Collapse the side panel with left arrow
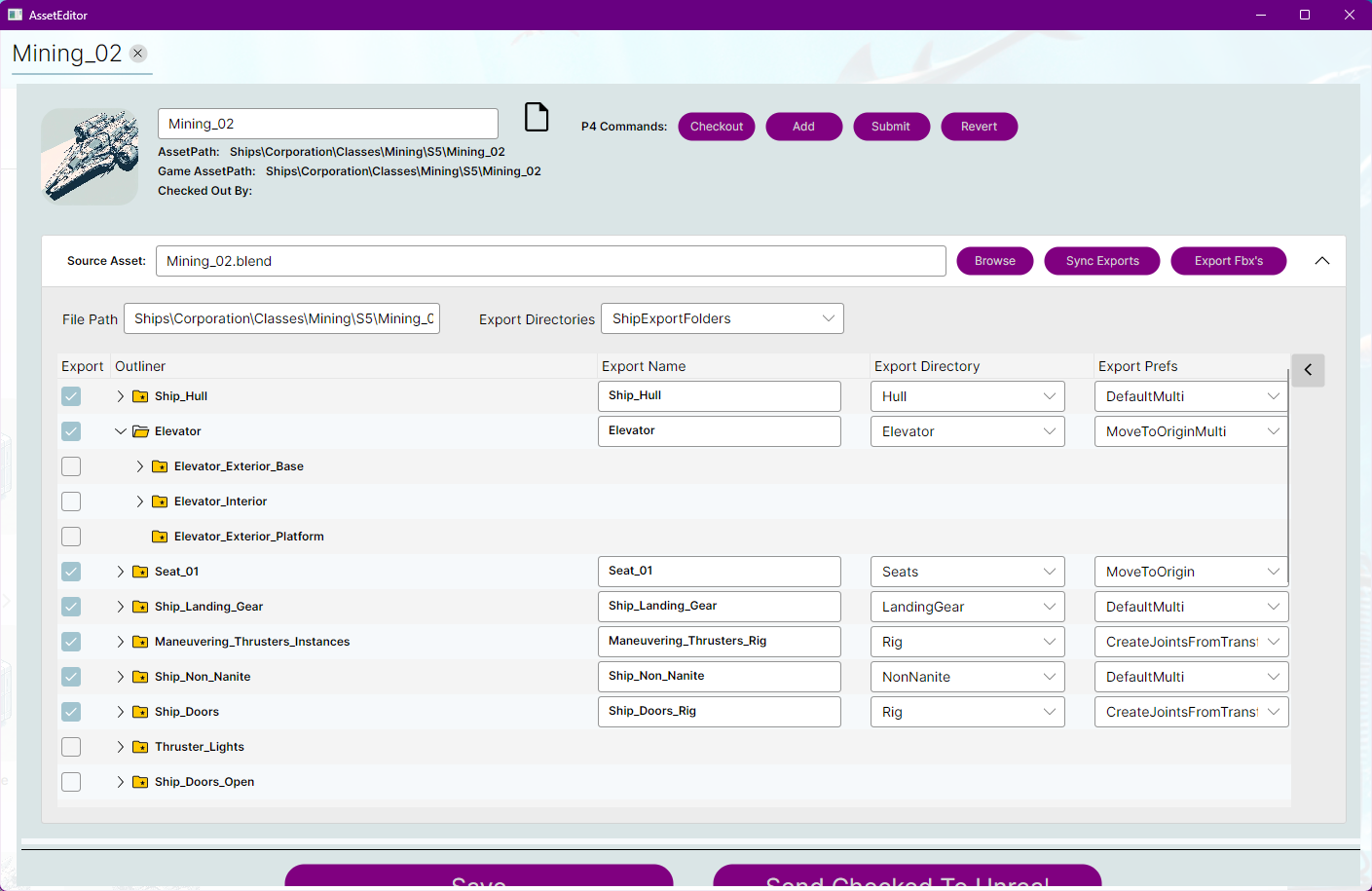 [1308, 370]
